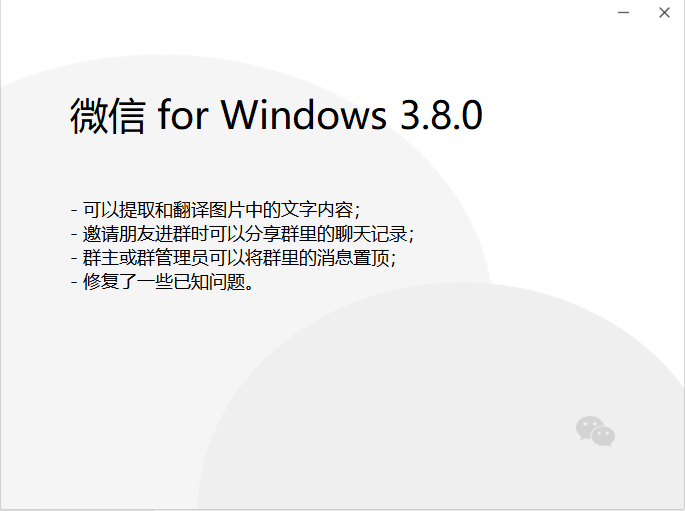The width and height of the screenshot is (685, 511).
Task: Click the words 消息置顶 in third note
Action: pos(353,258)
